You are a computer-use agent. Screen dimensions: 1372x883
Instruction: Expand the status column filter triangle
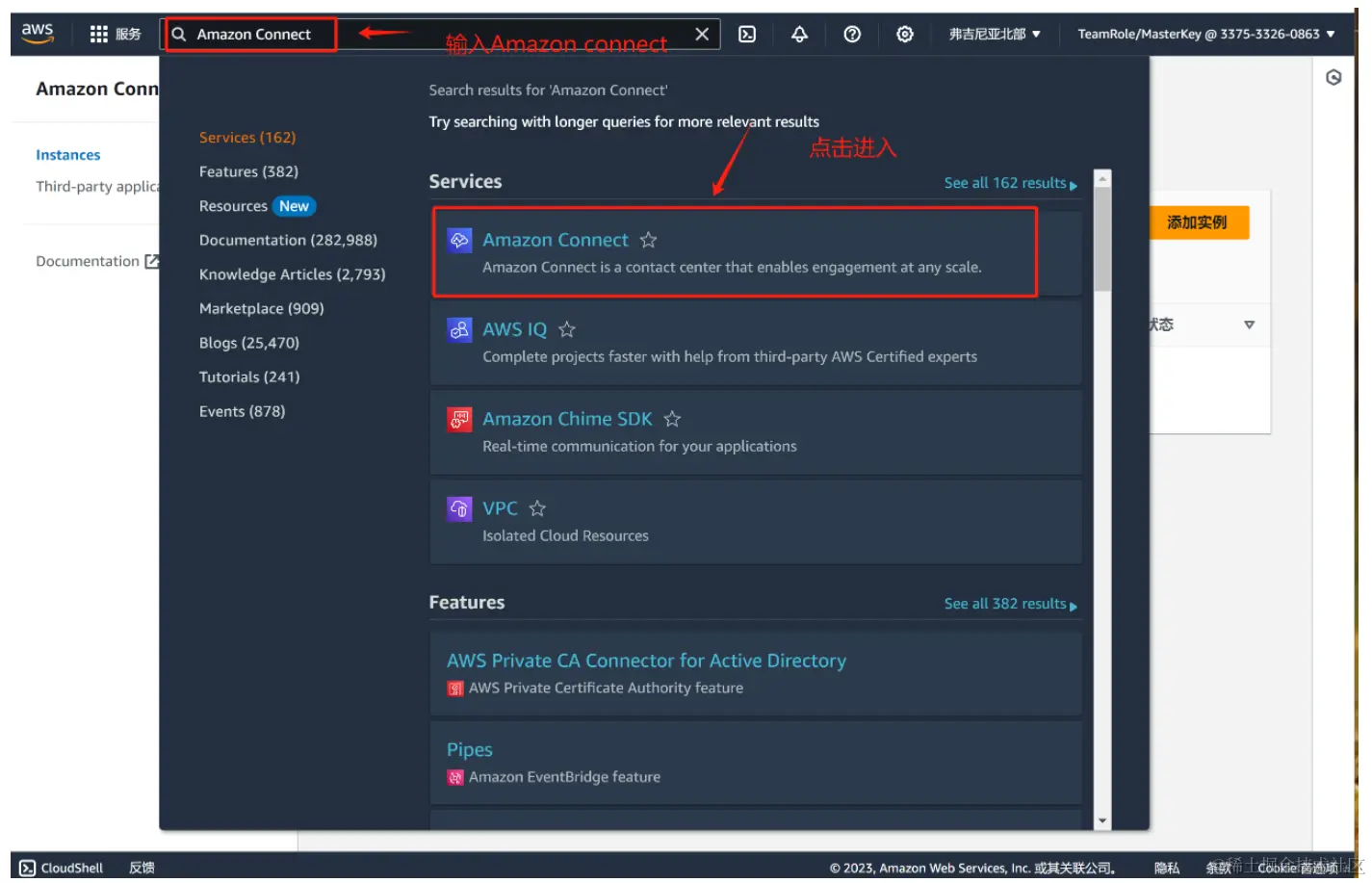pos(1249,325)
